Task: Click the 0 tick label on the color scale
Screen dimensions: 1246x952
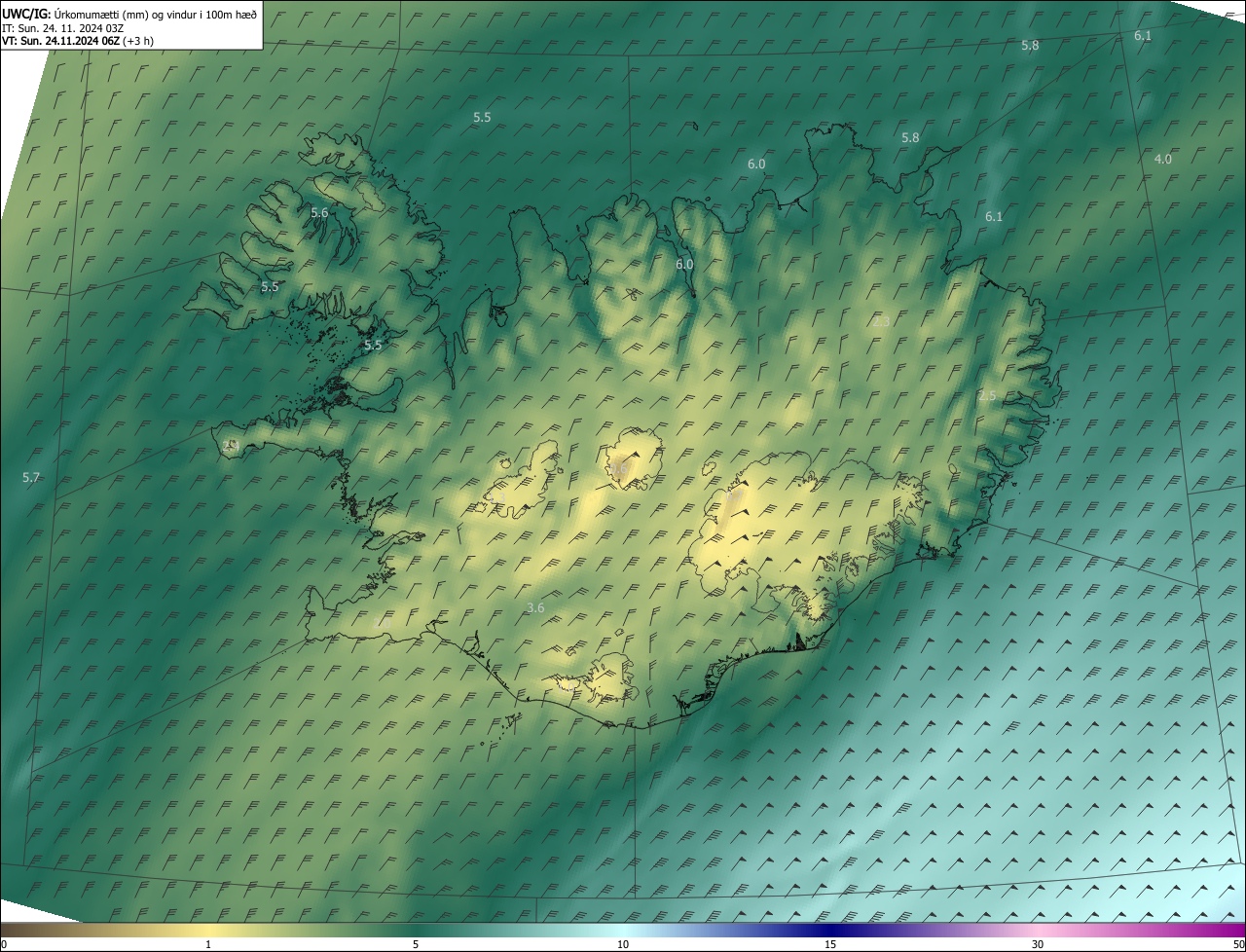Action: pos(4,945)
